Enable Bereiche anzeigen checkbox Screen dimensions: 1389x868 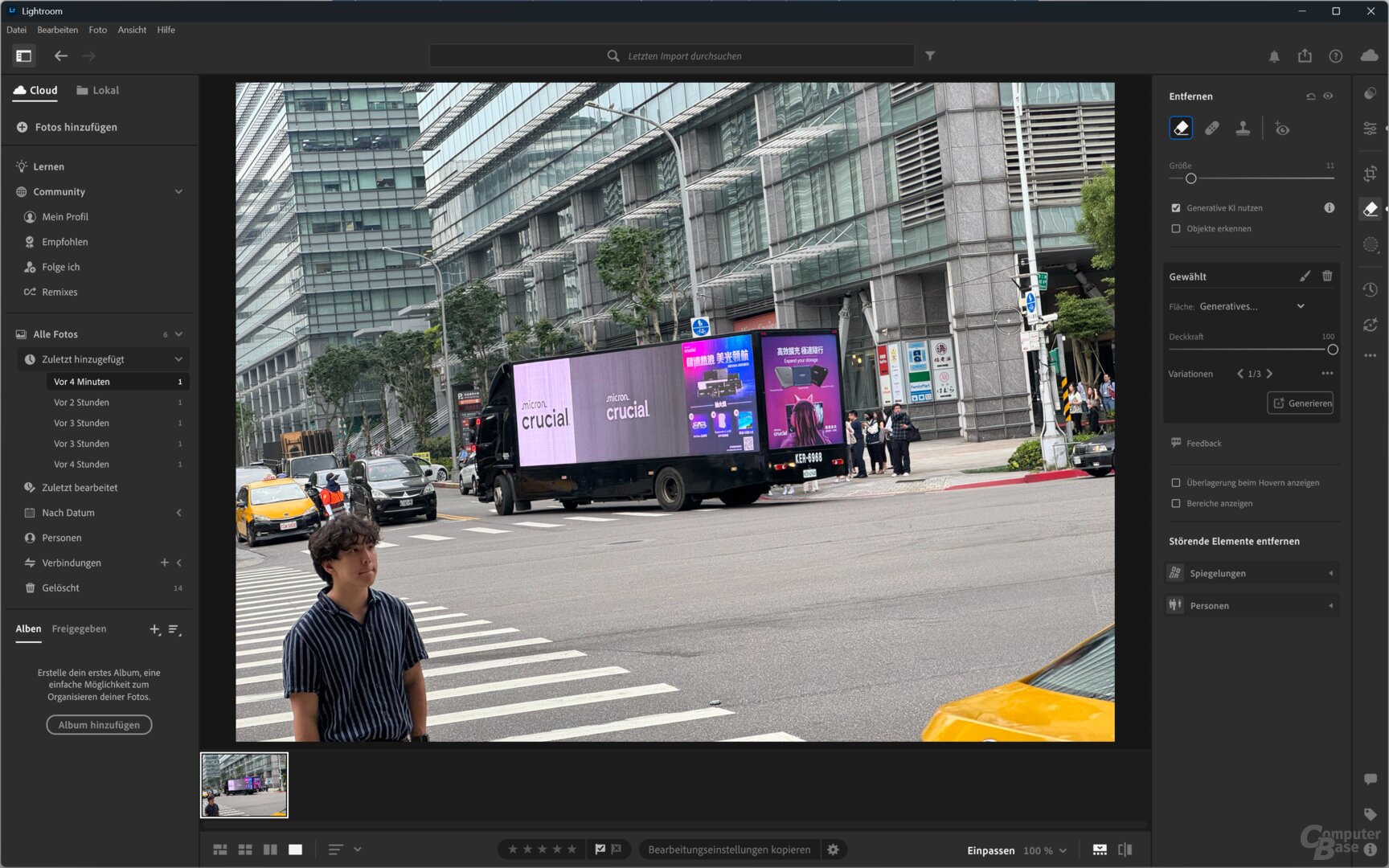(1176, 504)
